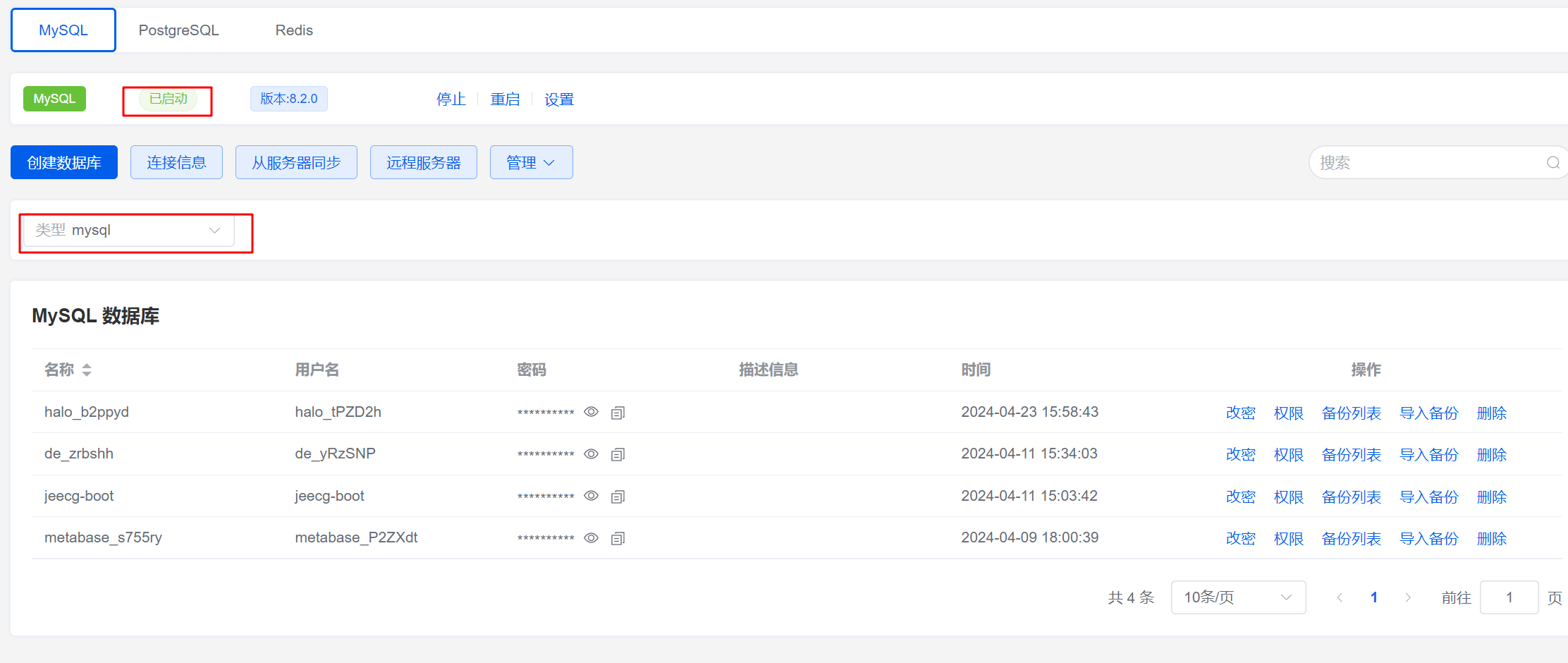Click 权限 for de_zrbshh
The image size is (1568, 663).
pos(1289,455)
